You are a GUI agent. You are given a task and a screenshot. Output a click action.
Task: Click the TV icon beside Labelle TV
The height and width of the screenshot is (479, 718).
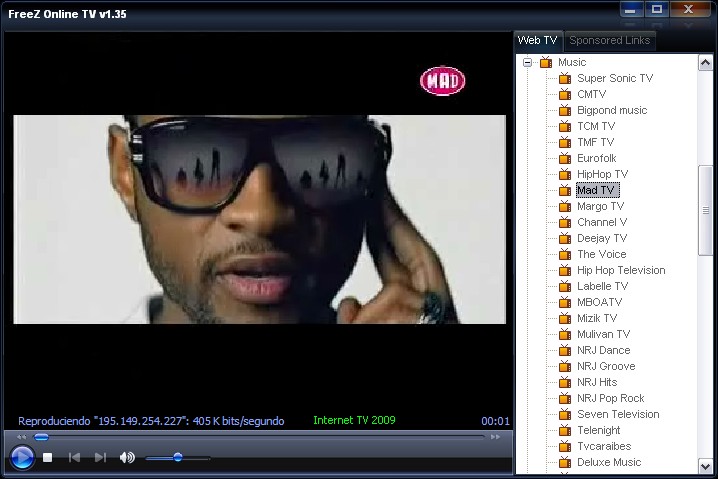565,286
